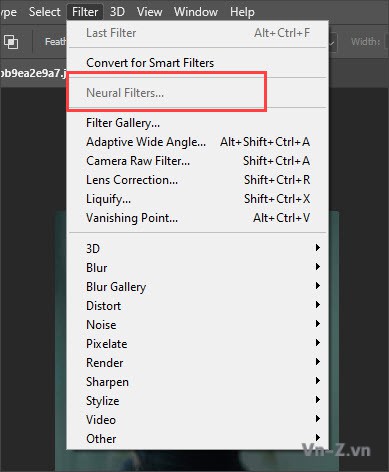The image size is (389, 472).
Task: Click the intersect selection icon in options bar
Action: [x=11, y=42]
